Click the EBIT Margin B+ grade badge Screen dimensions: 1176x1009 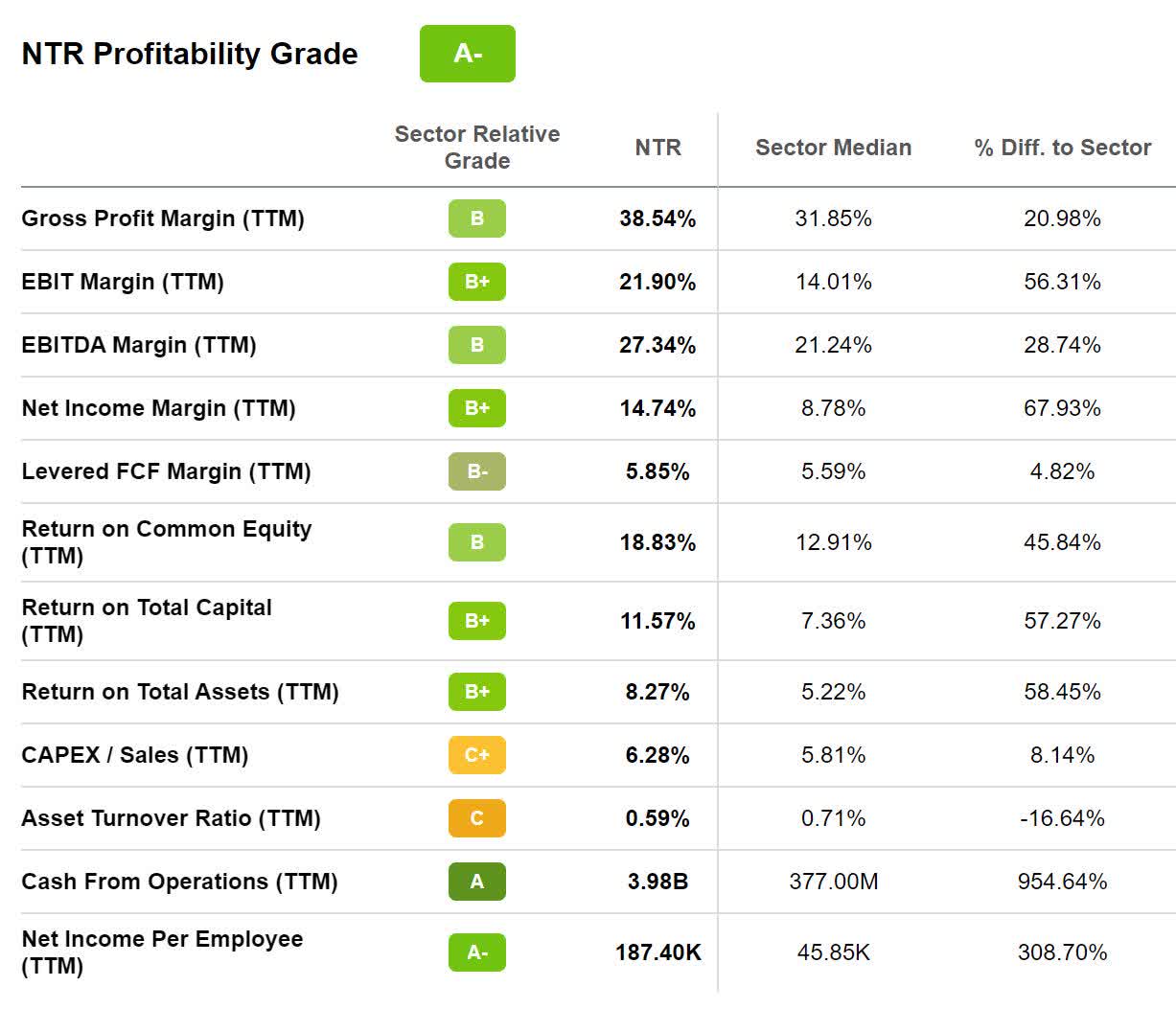476,282
